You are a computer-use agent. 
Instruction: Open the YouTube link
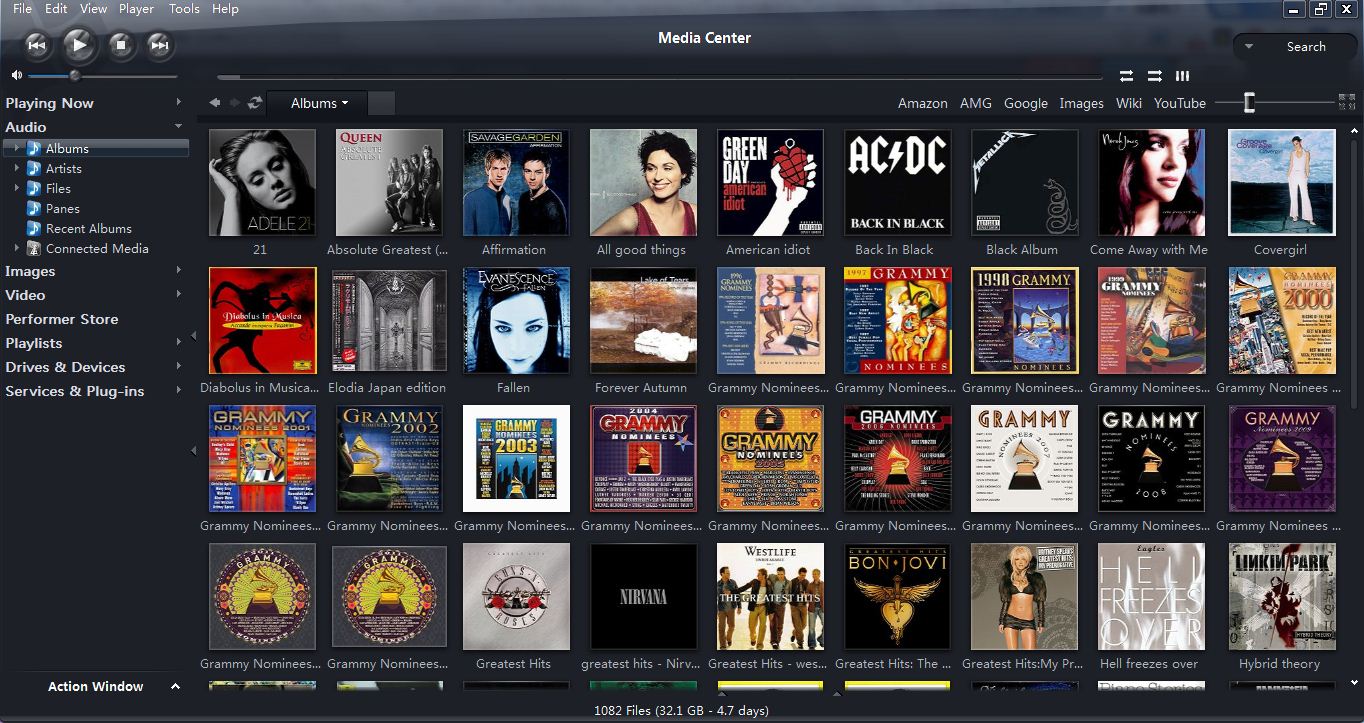coord(1180,103)
